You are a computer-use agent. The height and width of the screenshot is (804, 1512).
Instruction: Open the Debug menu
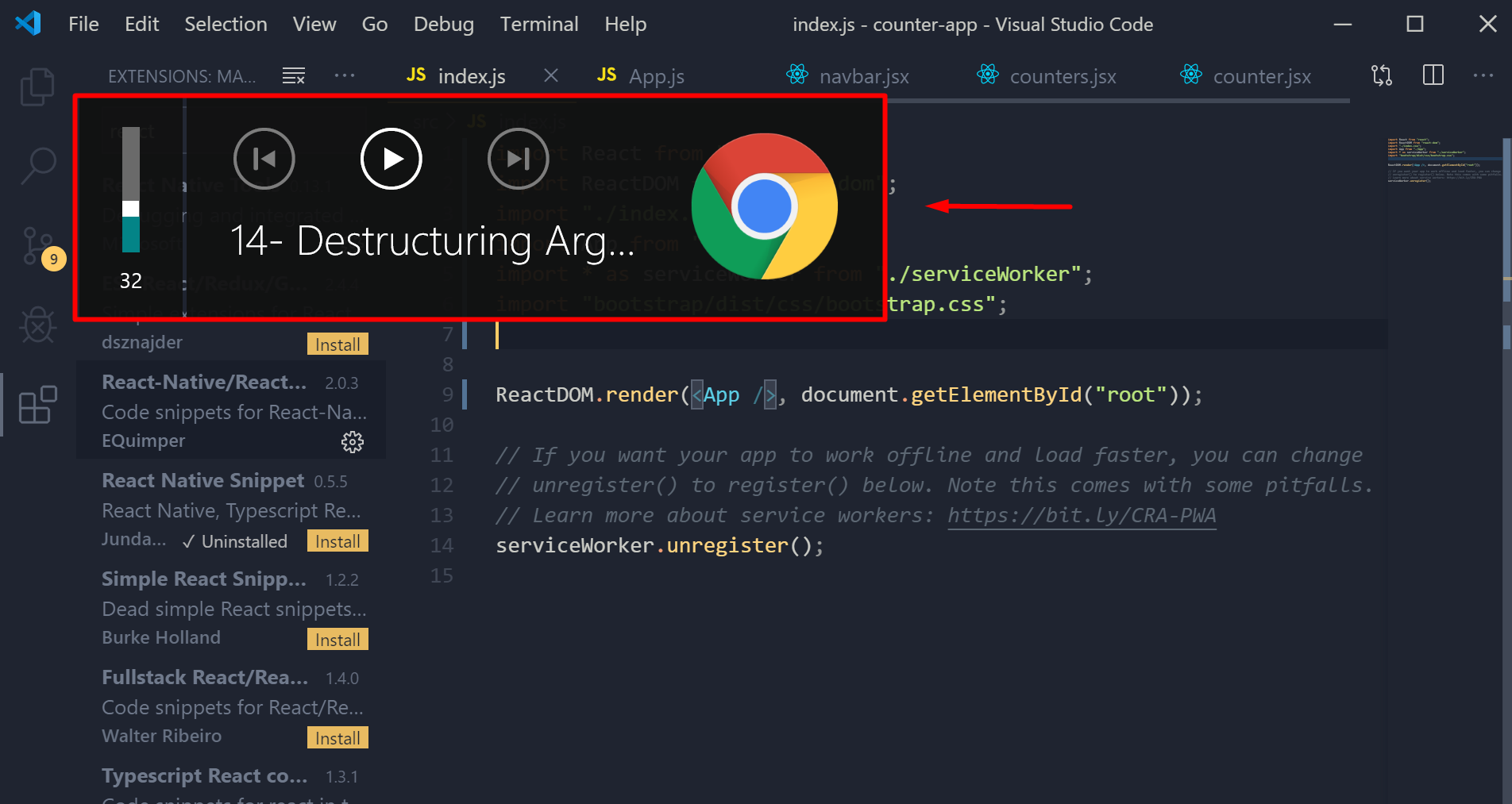(x=444, y=25)
